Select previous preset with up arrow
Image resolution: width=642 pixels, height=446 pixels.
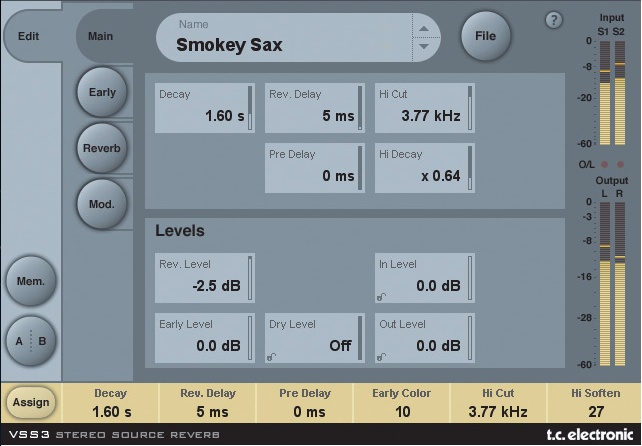click(425, 28)
